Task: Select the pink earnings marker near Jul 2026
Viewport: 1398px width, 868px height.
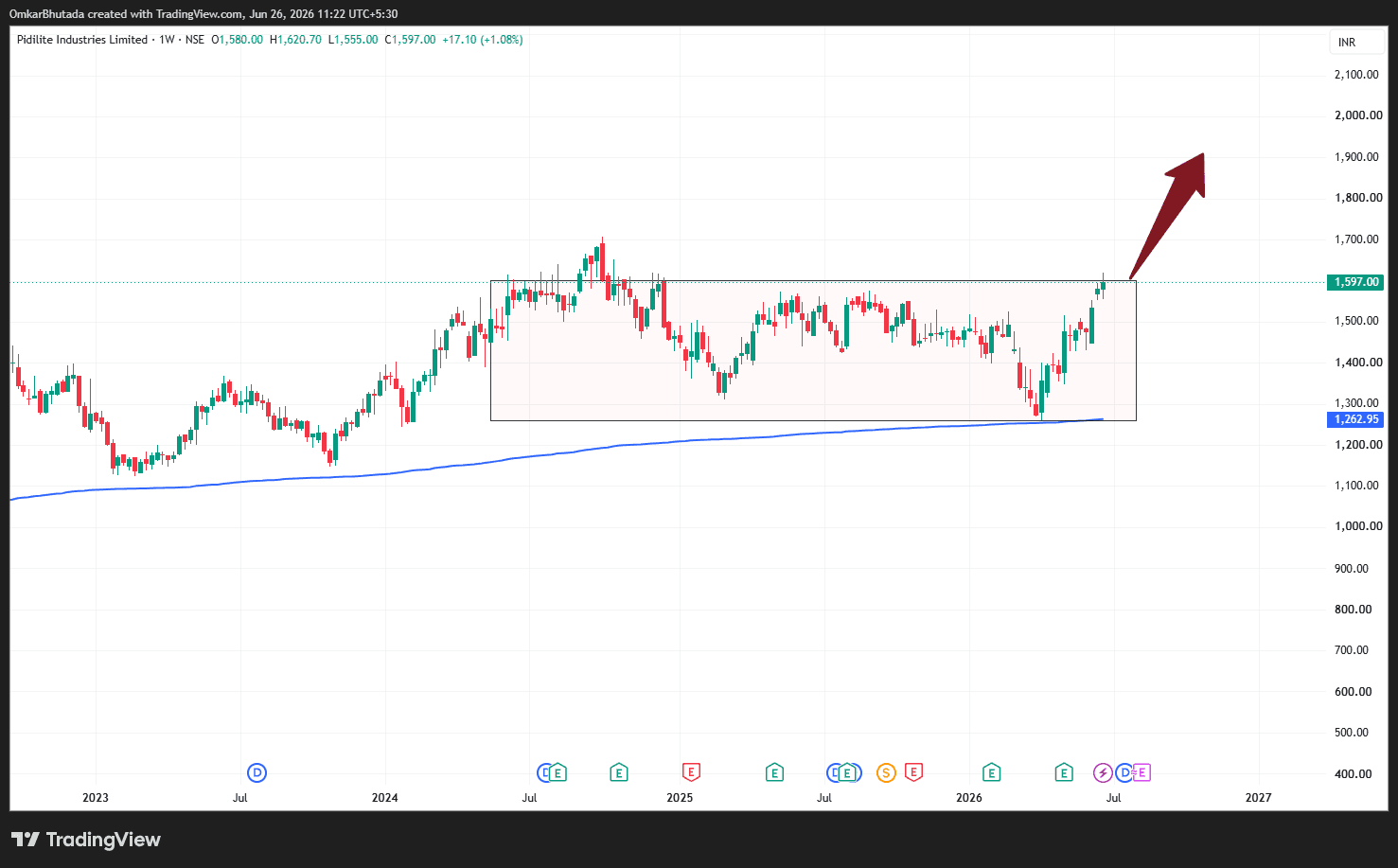Action: click(1141, 772)
